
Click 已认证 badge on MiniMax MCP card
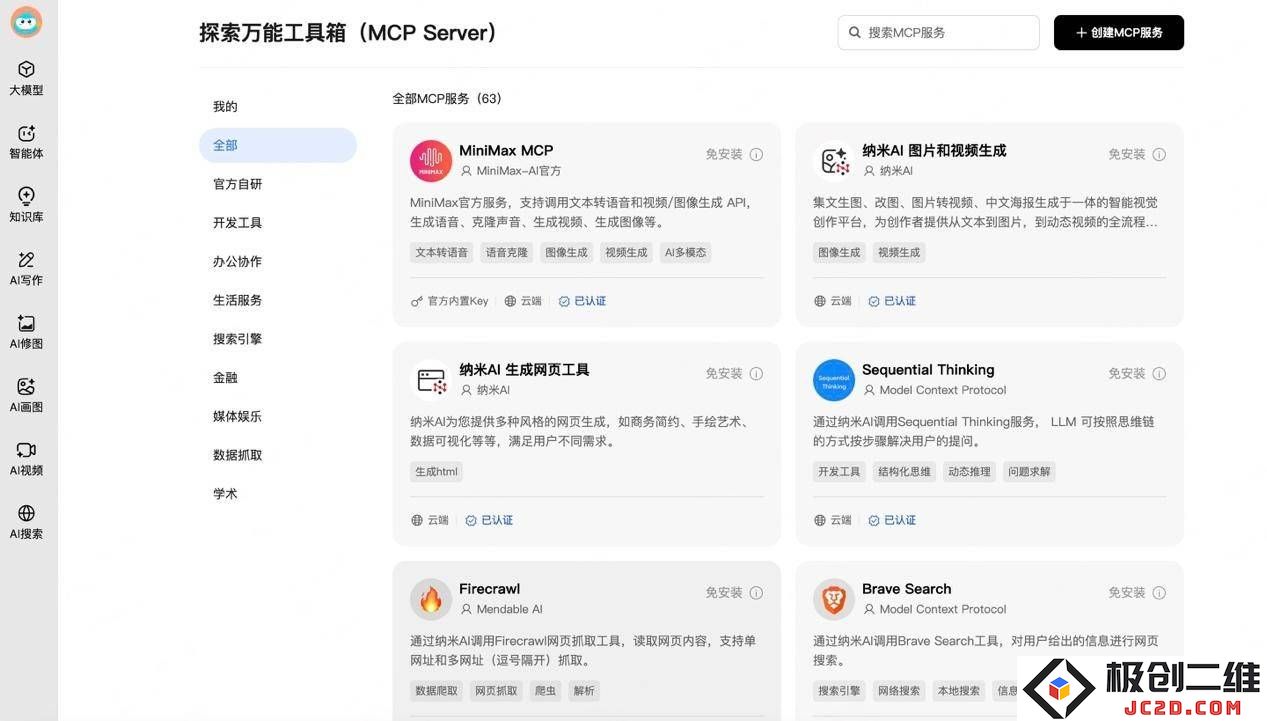coord(582,301)
